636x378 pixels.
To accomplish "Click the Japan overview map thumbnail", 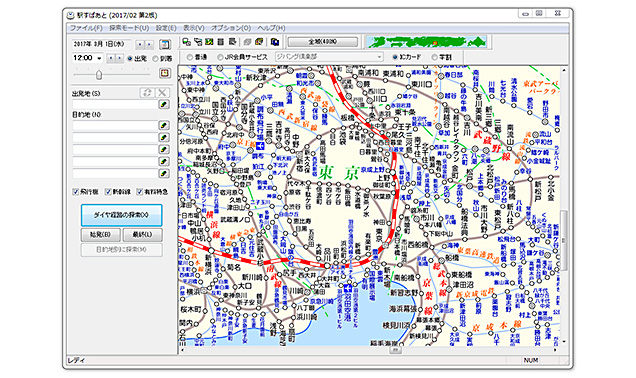I will (x=426, y=42).
